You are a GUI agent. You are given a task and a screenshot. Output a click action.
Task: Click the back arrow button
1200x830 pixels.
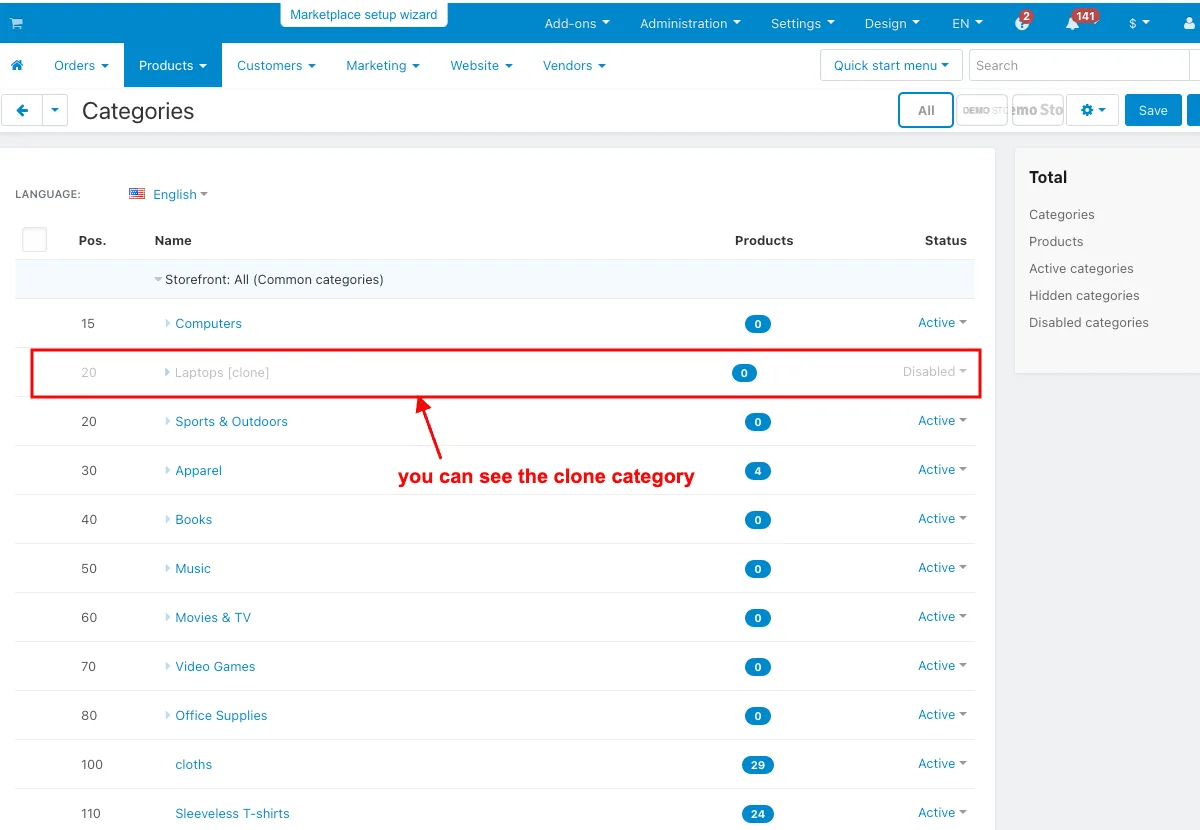[x=22, y=111]
